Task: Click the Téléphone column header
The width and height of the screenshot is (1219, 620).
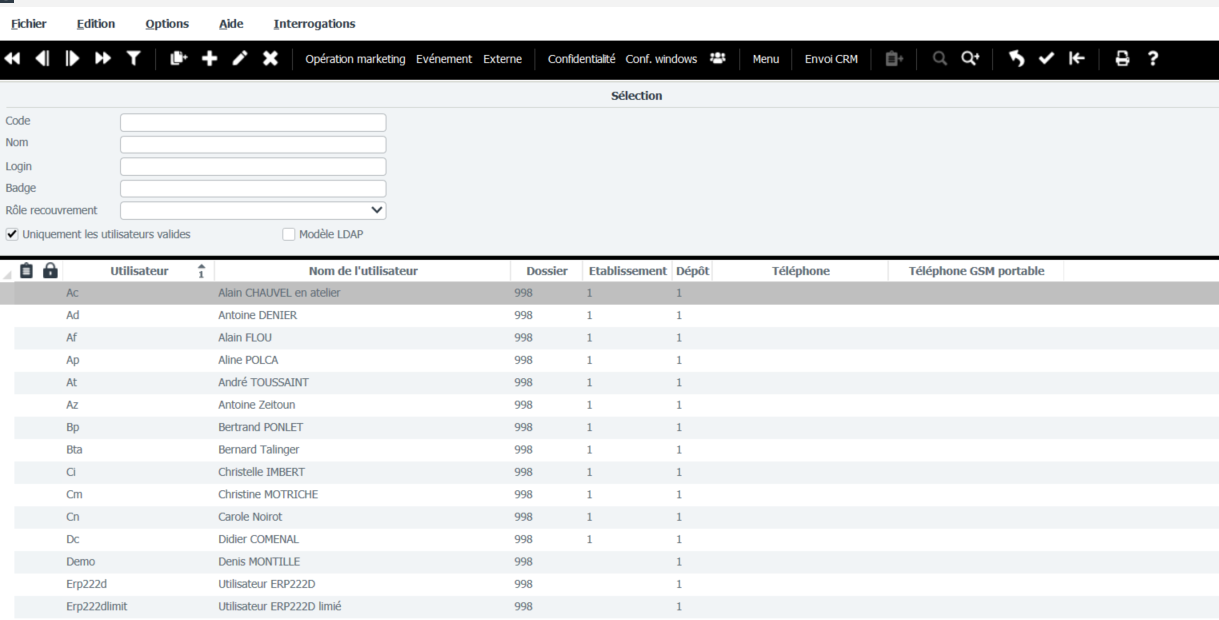Action: click(801, 271)
